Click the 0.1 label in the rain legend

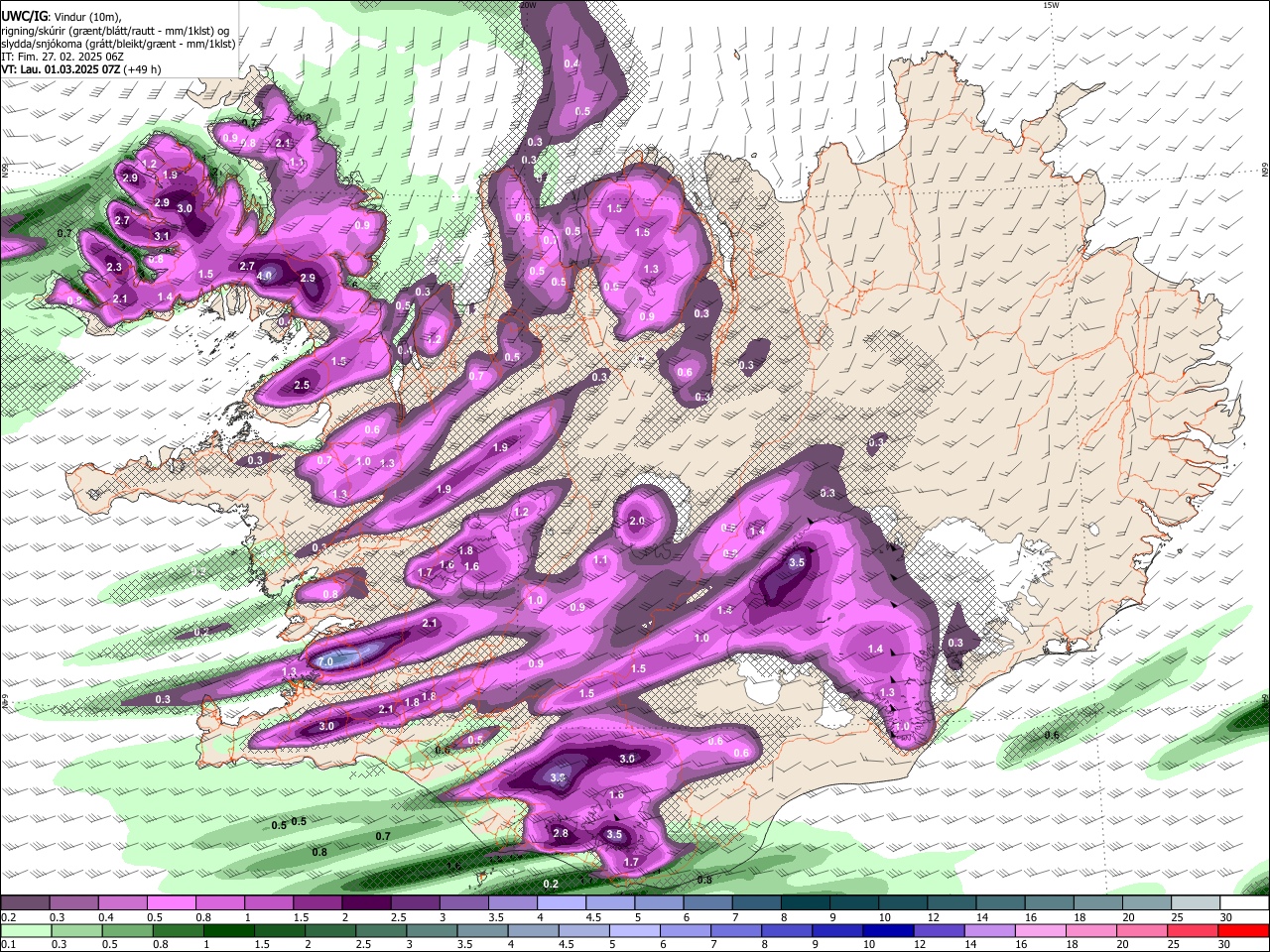[x=6, y=943]
